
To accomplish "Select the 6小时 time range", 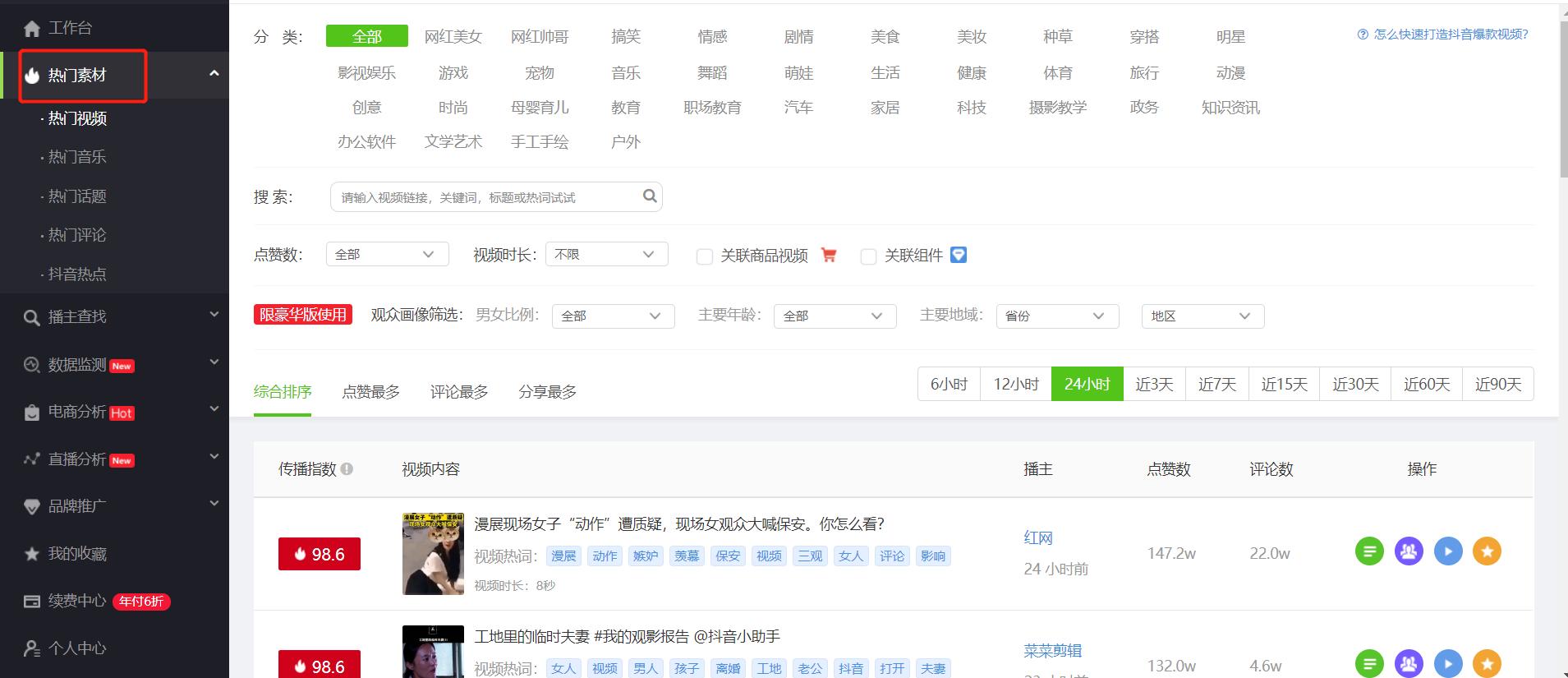I will 949,384.
